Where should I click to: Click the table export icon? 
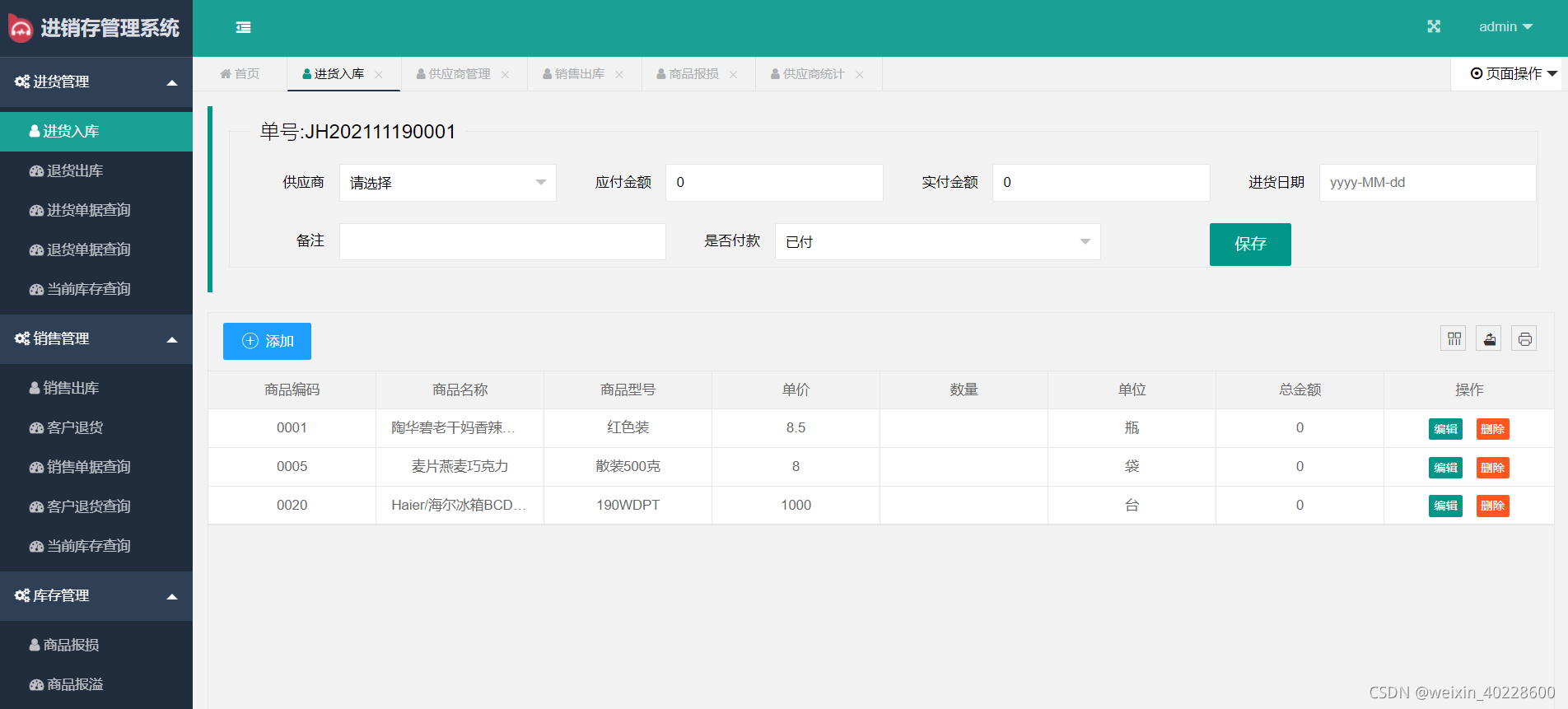(x=1489, y=338)
